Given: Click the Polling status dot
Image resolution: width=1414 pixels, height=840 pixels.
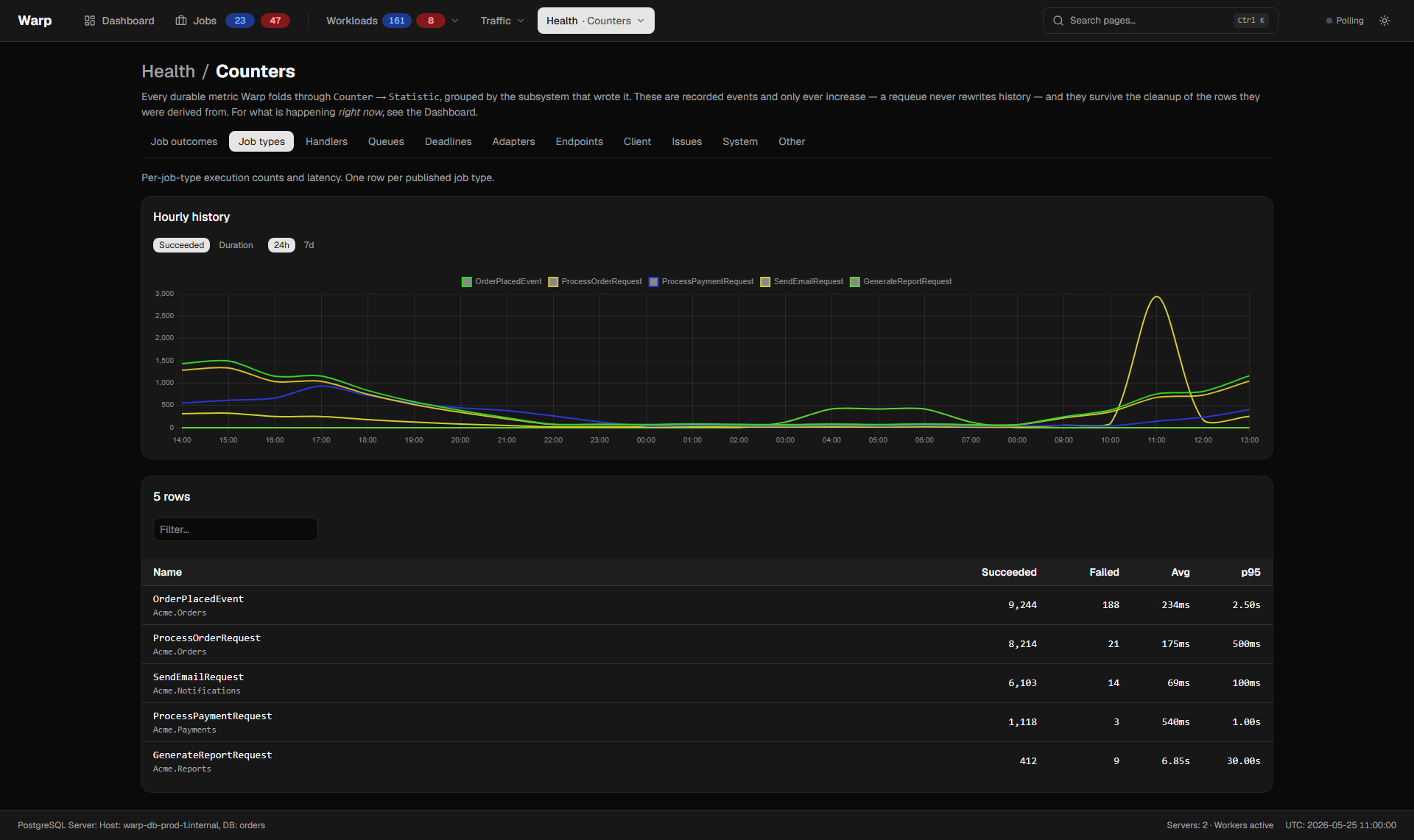Looking at the screenshot, I should 1329,21.
